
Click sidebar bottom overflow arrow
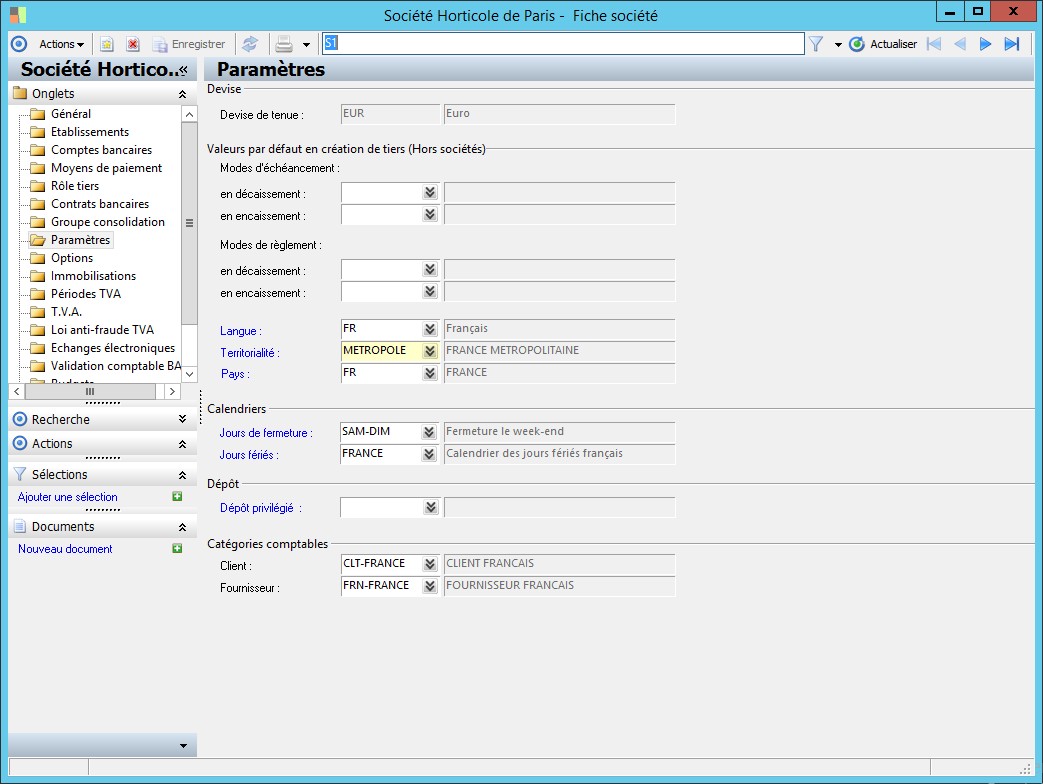(x=184, y=745)
